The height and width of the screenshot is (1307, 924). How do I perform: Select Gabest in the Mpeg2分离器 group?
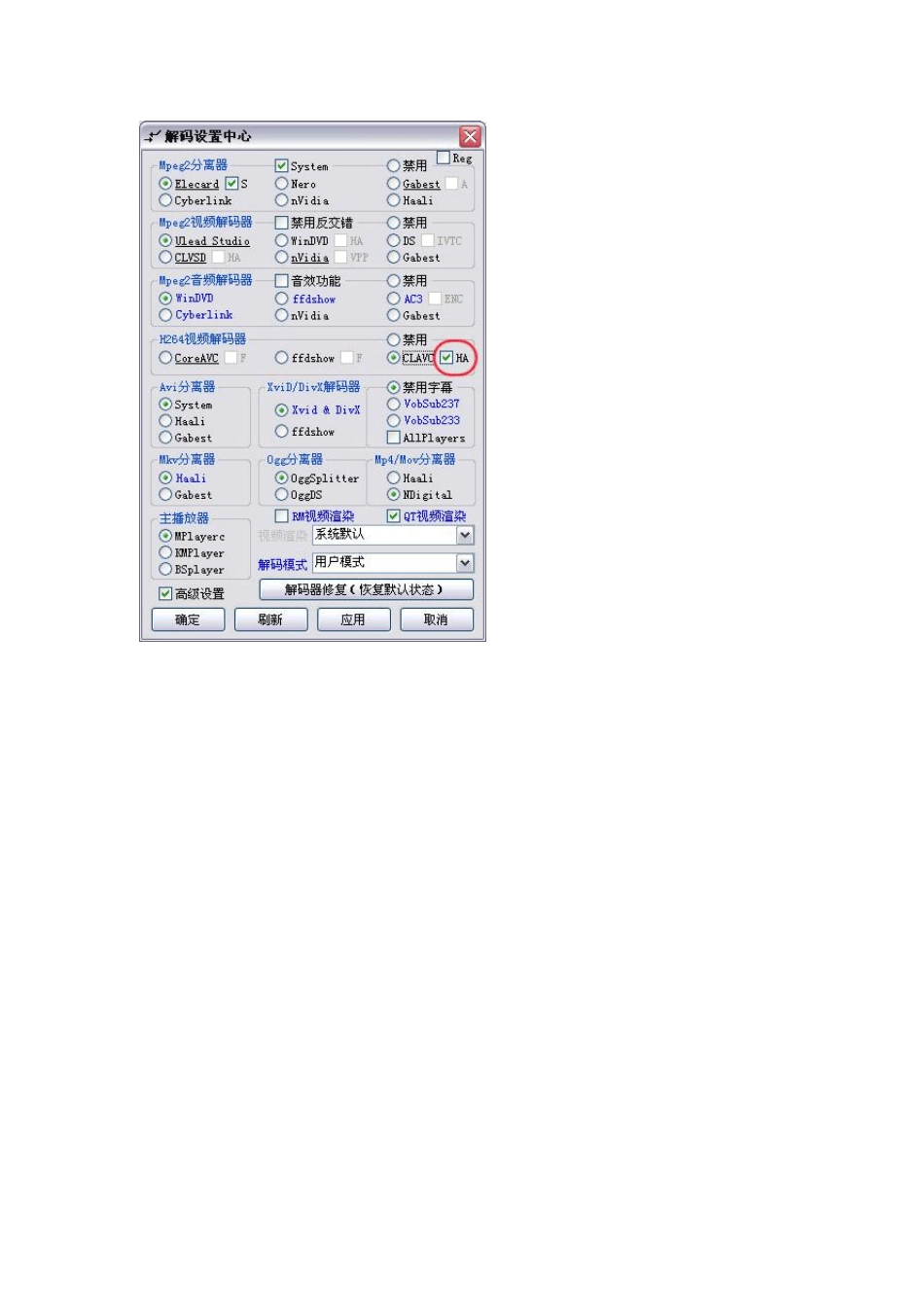[x=393, y=183]
